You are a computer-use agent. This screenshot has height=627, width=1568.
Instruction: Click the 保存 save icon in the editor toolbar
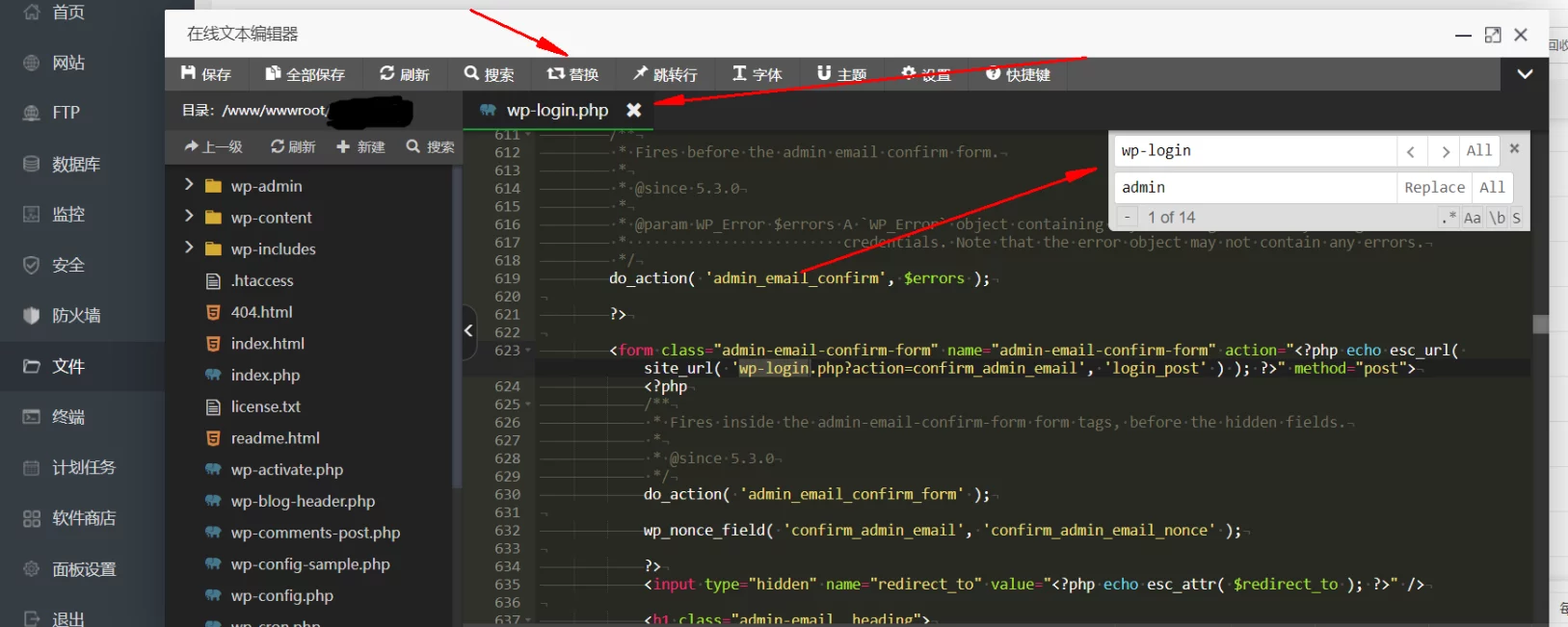pyautogui.click(x=188, y=74)
